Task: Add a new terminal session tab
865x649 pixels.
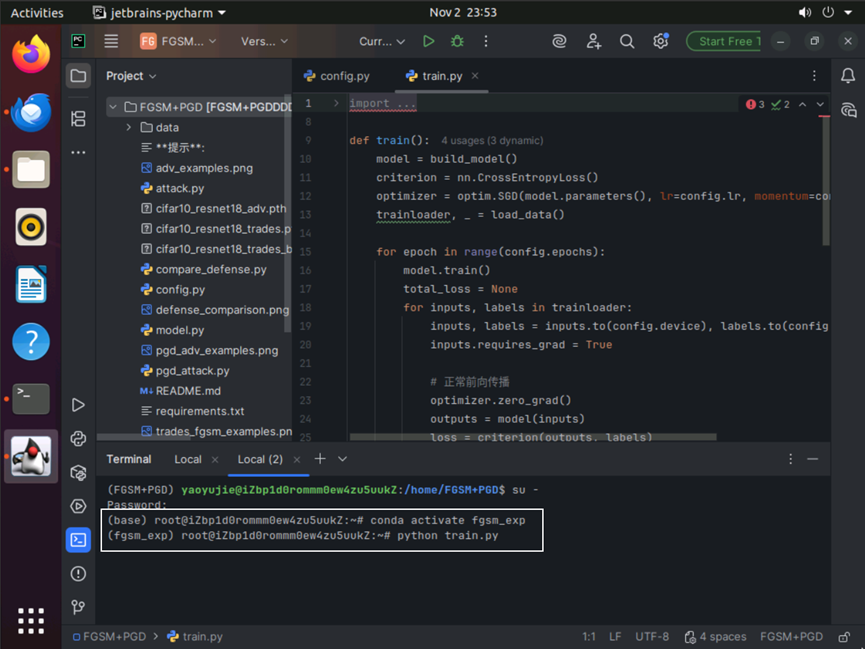Action: [320, 459]
